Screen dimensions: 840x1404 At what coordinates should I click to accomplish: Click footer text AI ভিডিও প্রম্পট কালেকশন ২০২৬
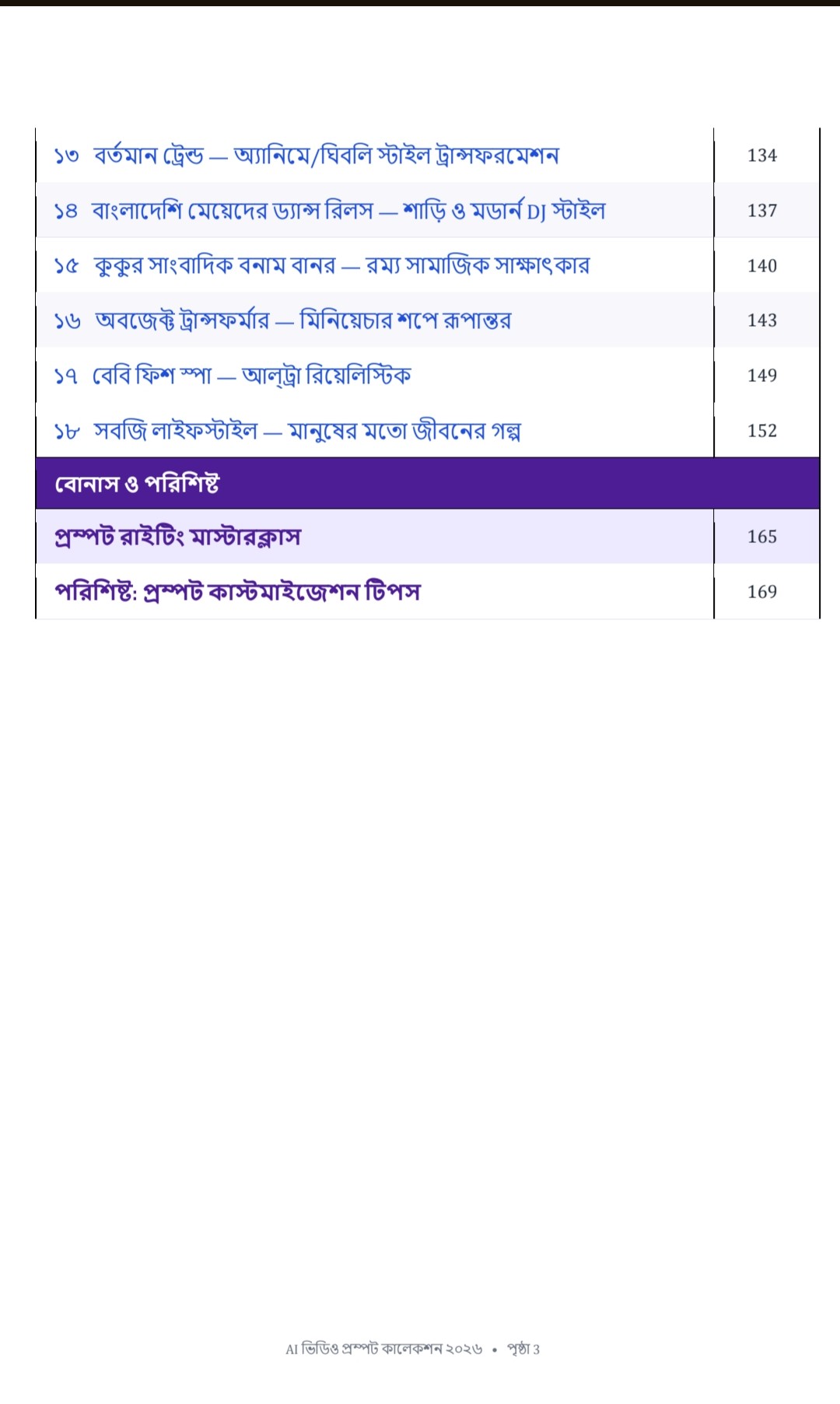[384, 1349]
